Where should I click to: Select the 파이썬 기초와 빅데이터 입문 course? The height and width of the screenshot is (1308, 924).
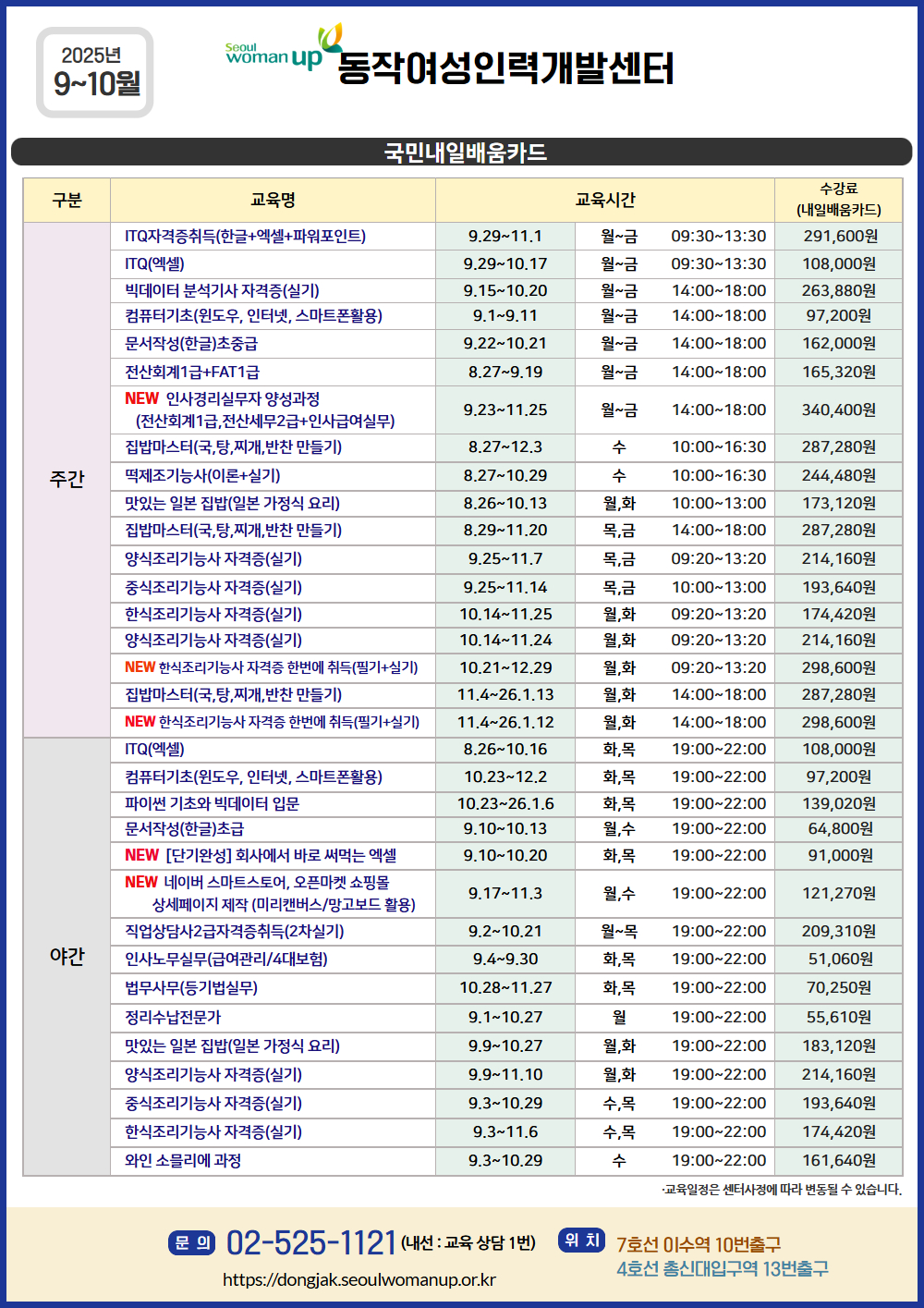213,804
